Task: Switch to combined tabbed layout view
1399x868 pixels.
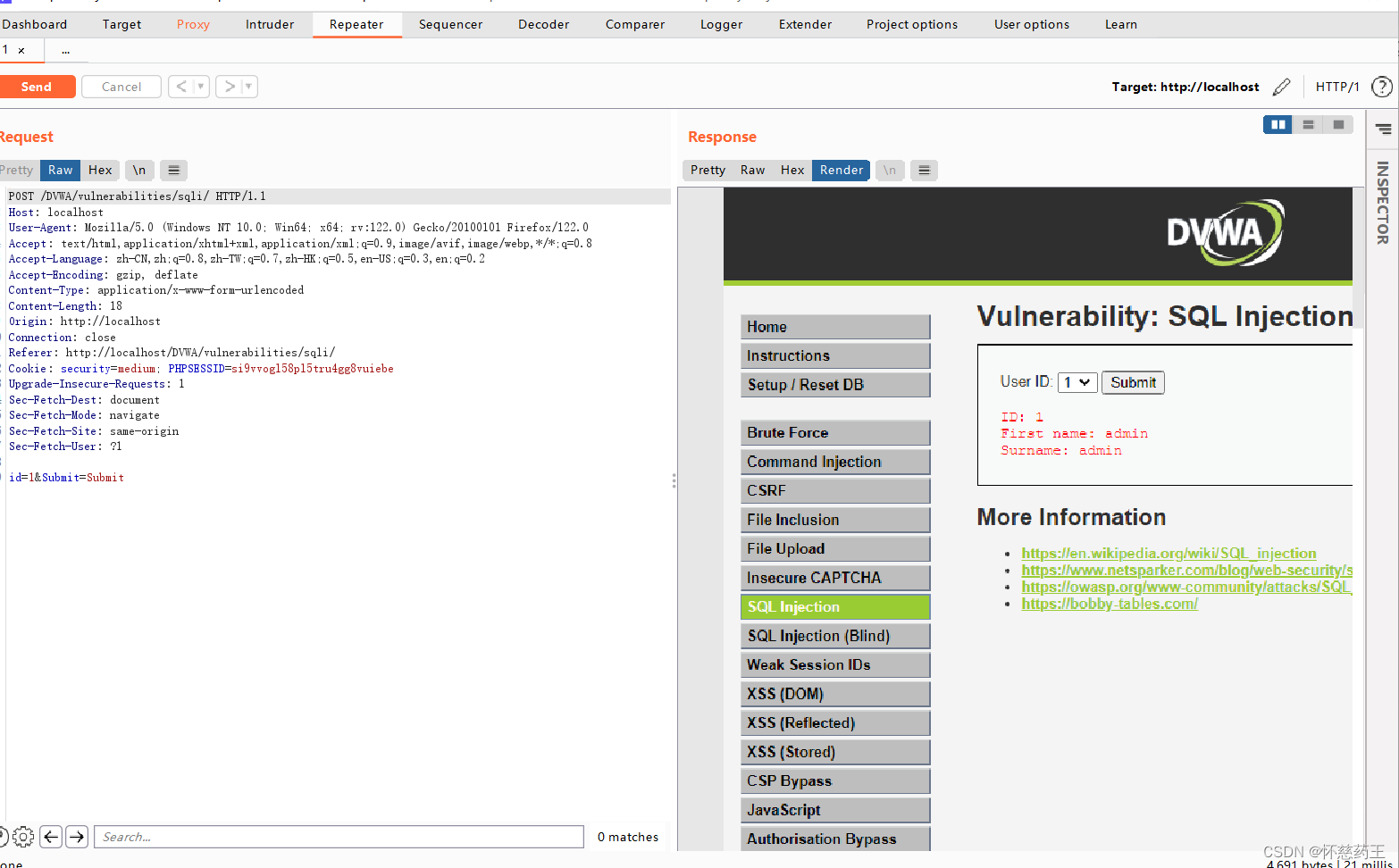Action: [1338, 125]
